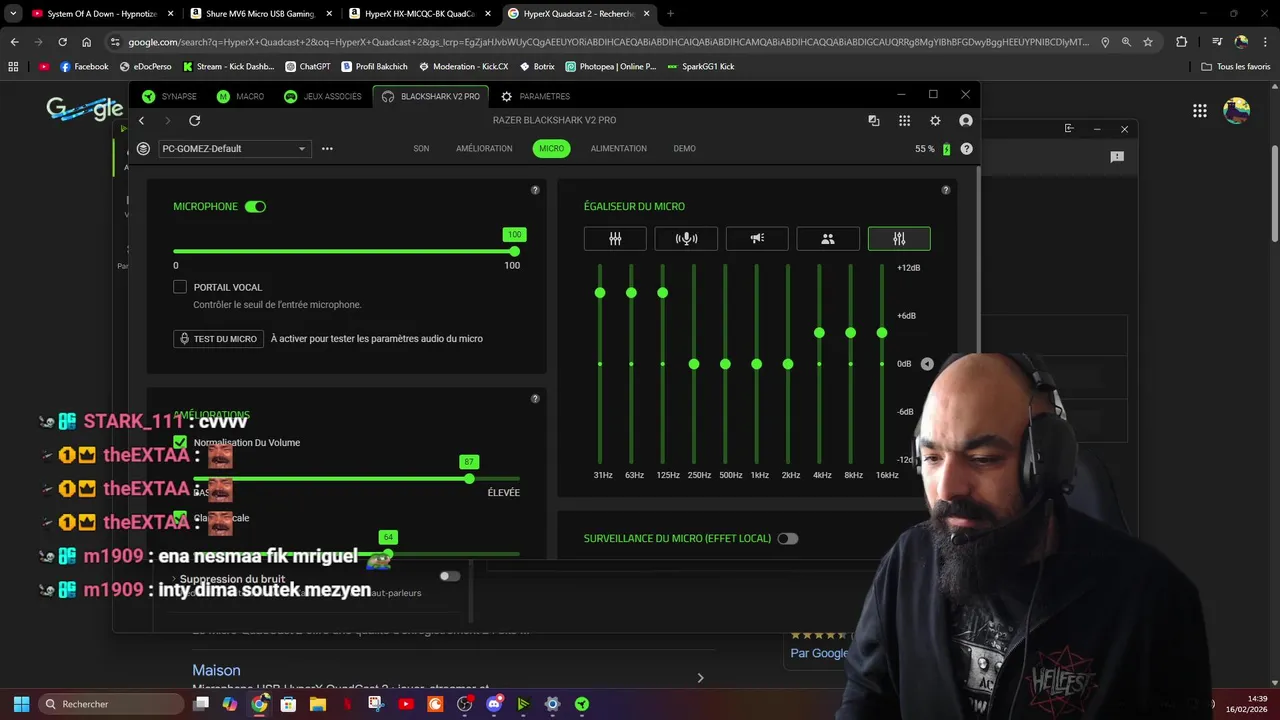Toggle Surveillance du micro effet local
This screenshot has width=1280, height=720.
click(788, 539)
